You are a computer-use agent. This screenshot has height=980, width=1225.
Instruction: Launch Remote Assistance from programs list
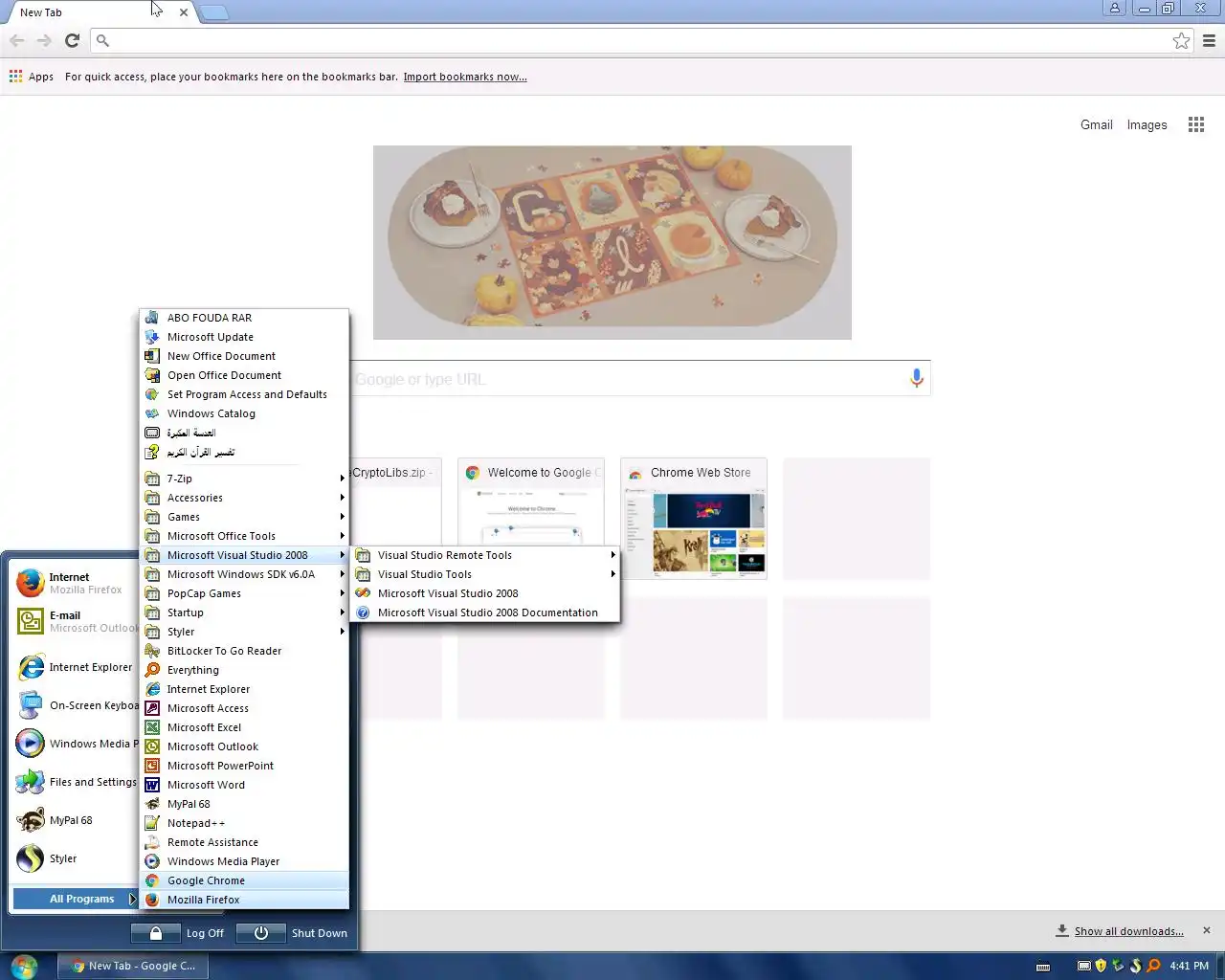(x=244, y=842)
